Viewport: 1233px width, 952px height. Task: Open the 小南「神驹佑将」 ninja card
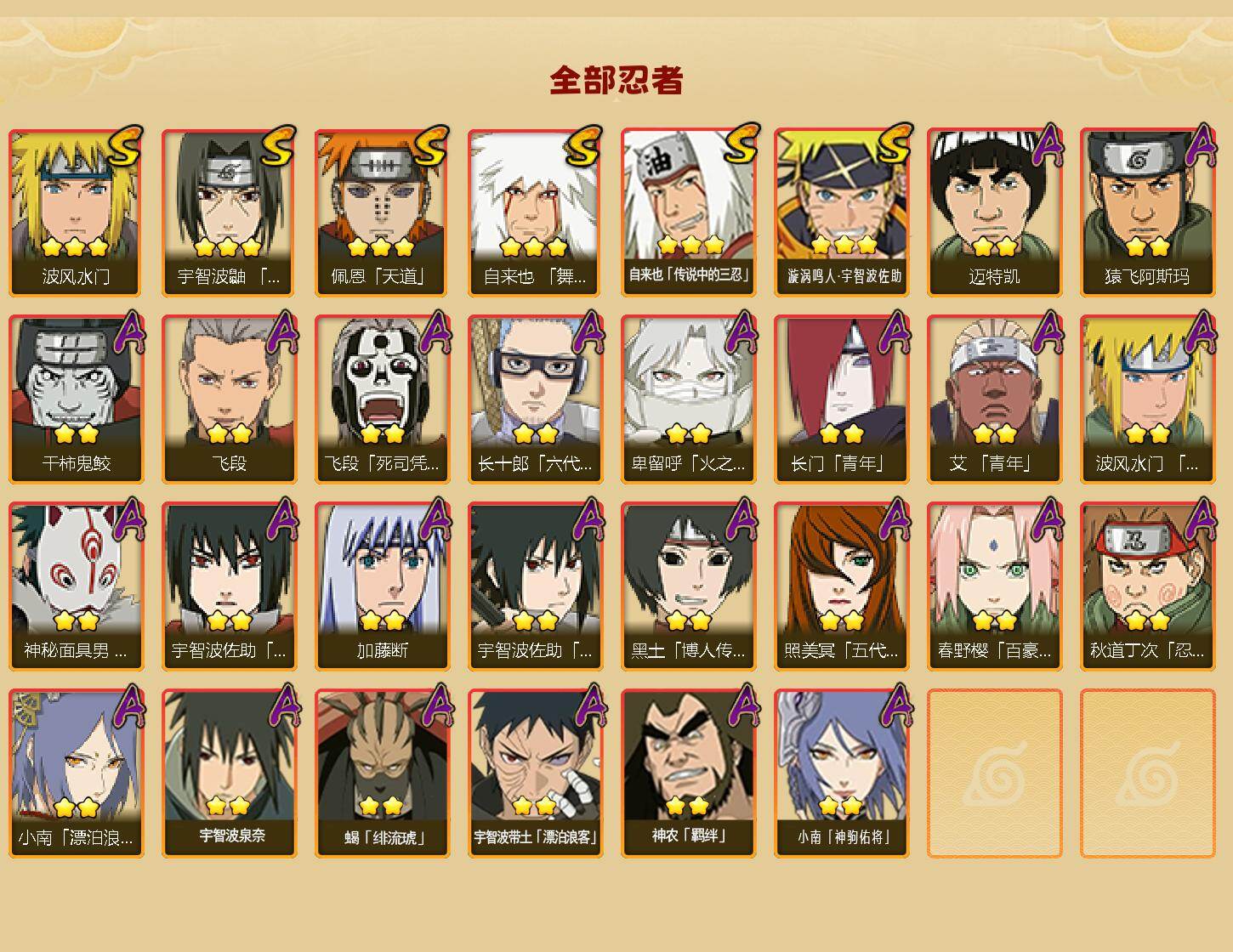point(842,773)
